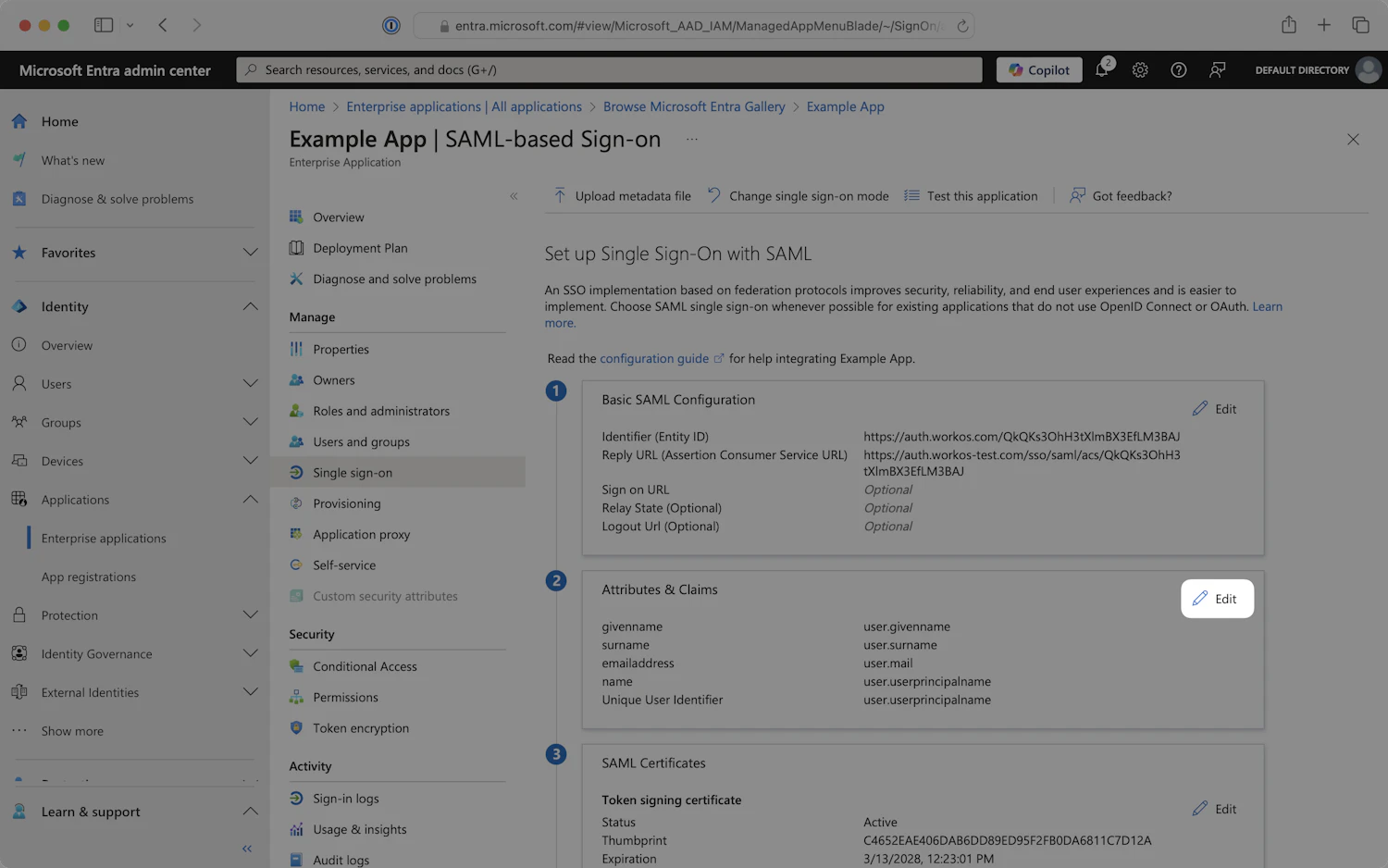Screen dimensions: 1388x868
Task: Click the feedback person icon in header
Action: [1218, 70]
